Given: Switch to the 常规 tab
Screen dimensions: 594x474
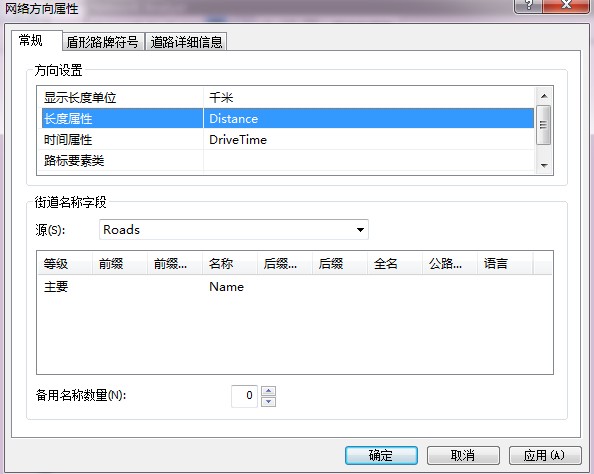Looking at the screenshot, I should coord(36,40).
